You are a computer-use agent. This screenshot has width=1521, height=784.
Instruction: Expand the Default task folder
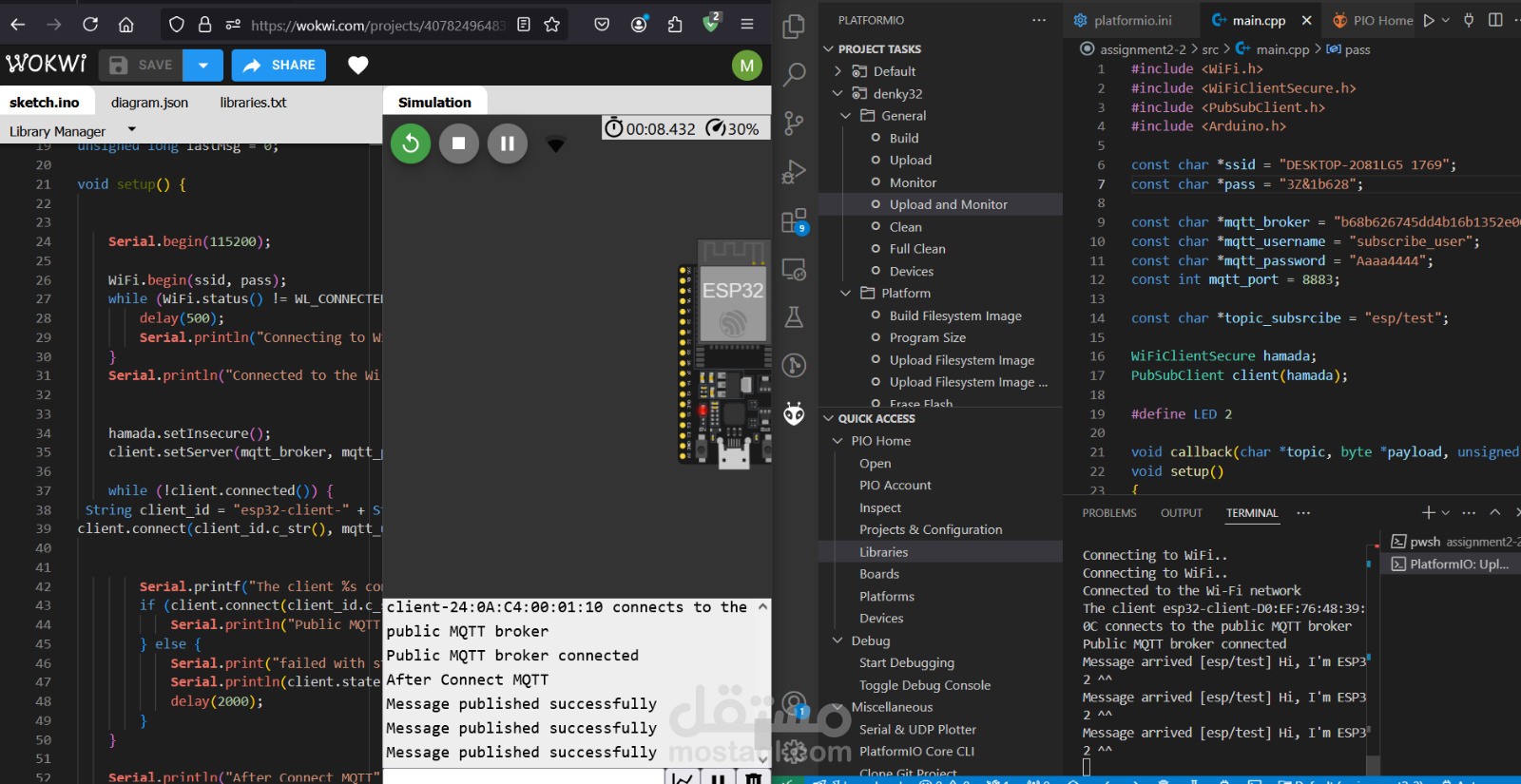838,71
